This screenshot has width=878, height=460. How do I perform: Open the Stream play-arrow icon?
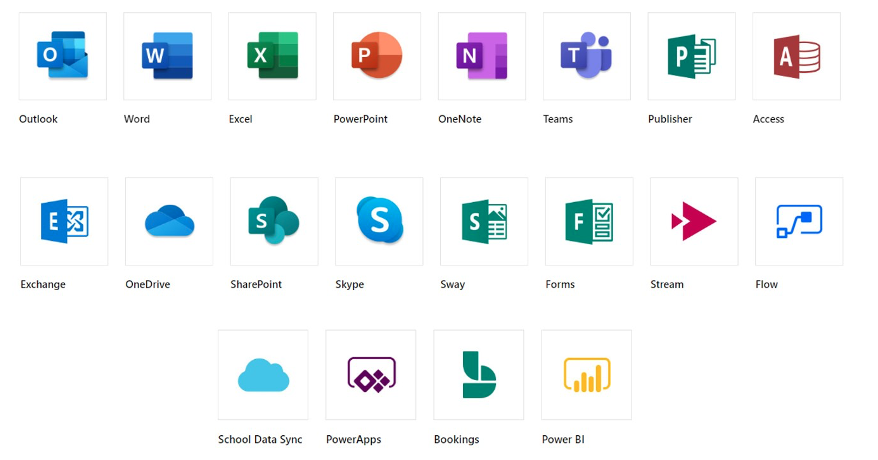pos(694,221)
